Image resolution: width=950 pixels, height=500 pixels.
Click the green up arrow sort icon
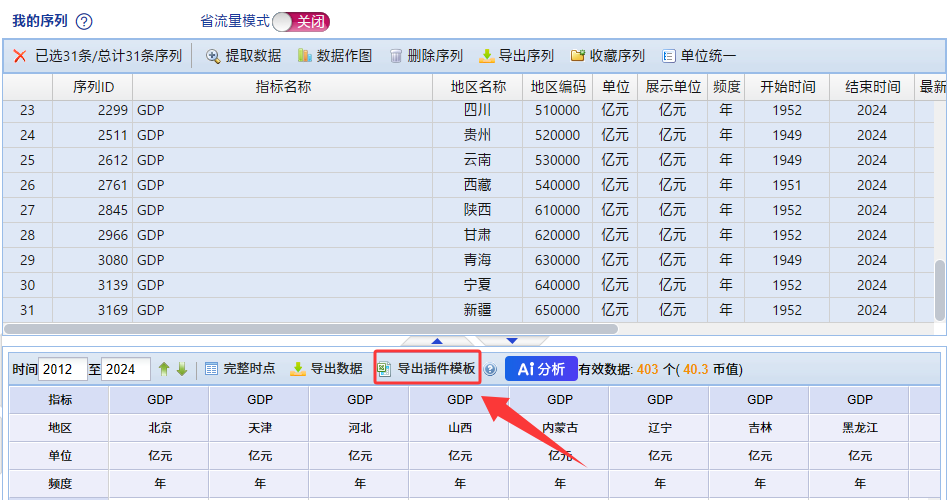164,369
